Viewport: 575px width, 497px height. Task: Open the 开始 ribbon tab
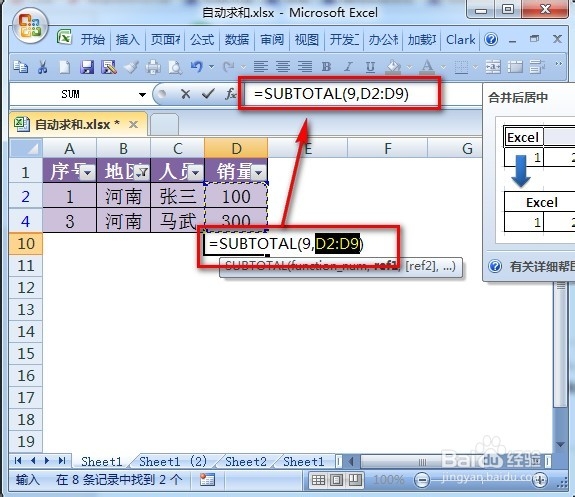click(92, 40)
